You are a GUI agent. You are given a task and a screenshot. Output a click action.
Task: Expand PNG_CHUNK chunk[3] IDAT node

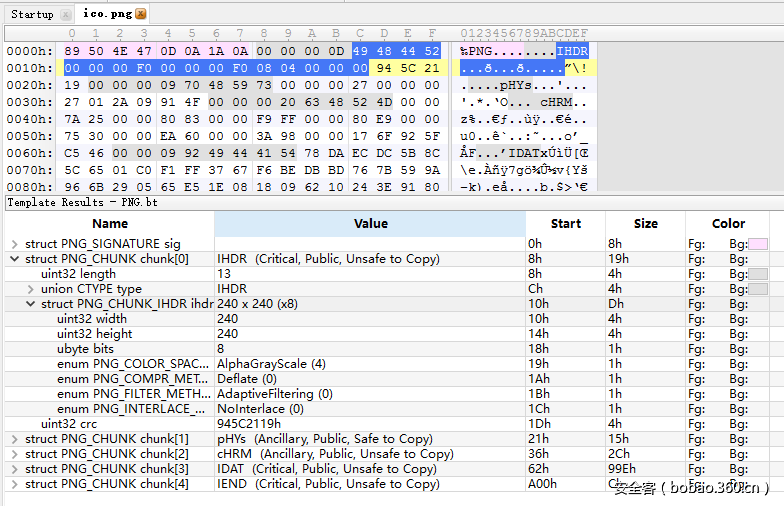coord(14,469)
